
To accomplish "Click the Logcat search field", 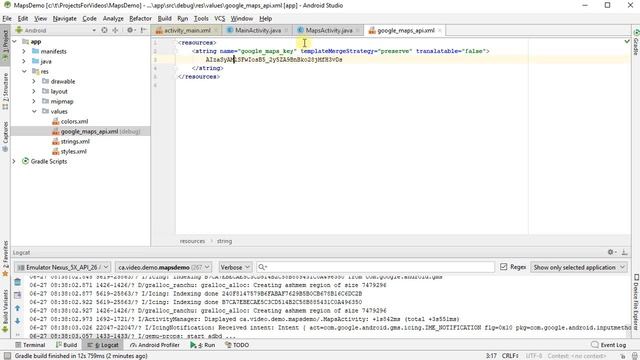I will (376, 267).
